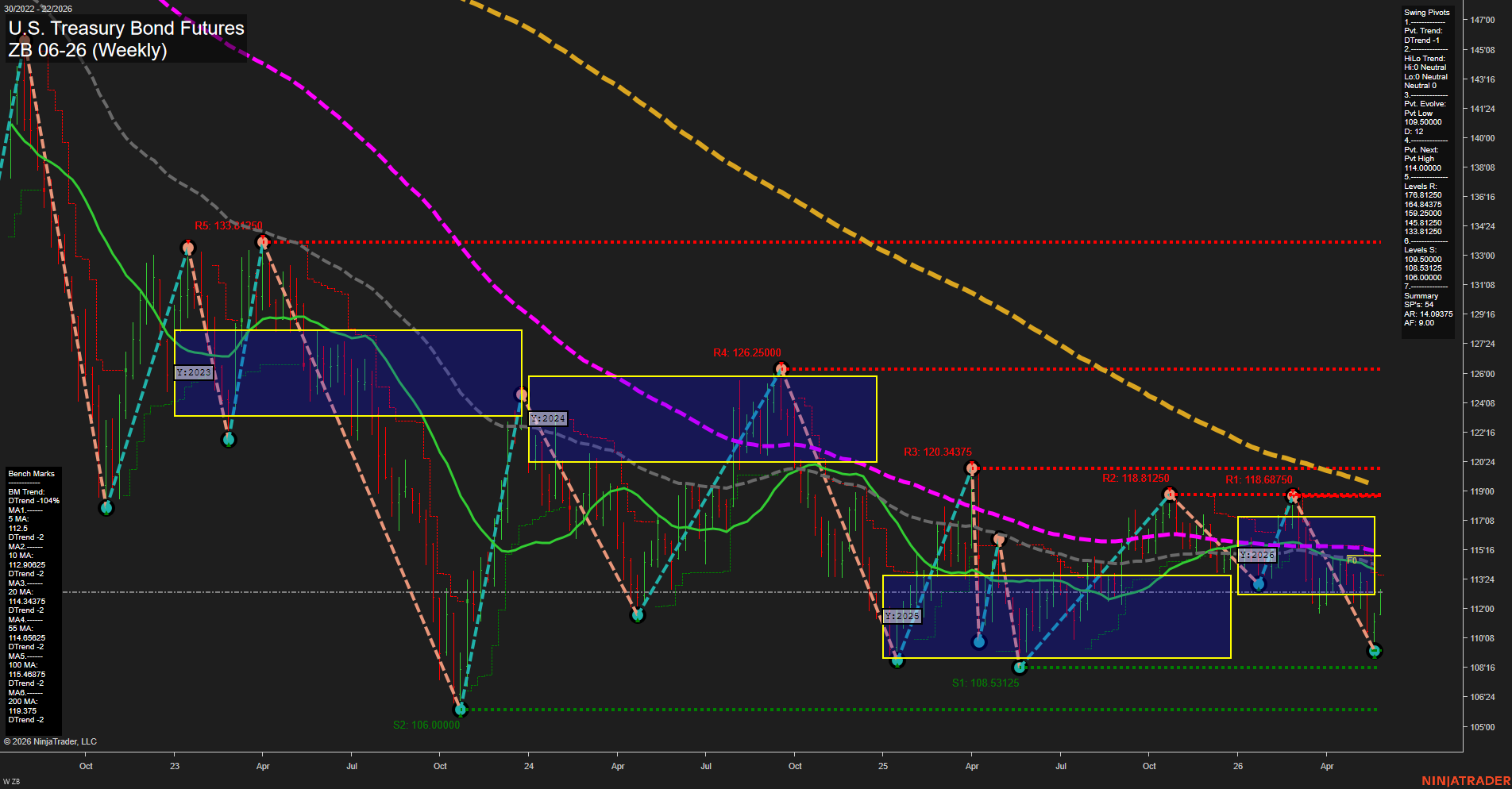Image resolution: width=1512 pixels, height=789 pixels.
Task: Click the 100 MA: label in Bench Marks
Action: coord(23,665)
